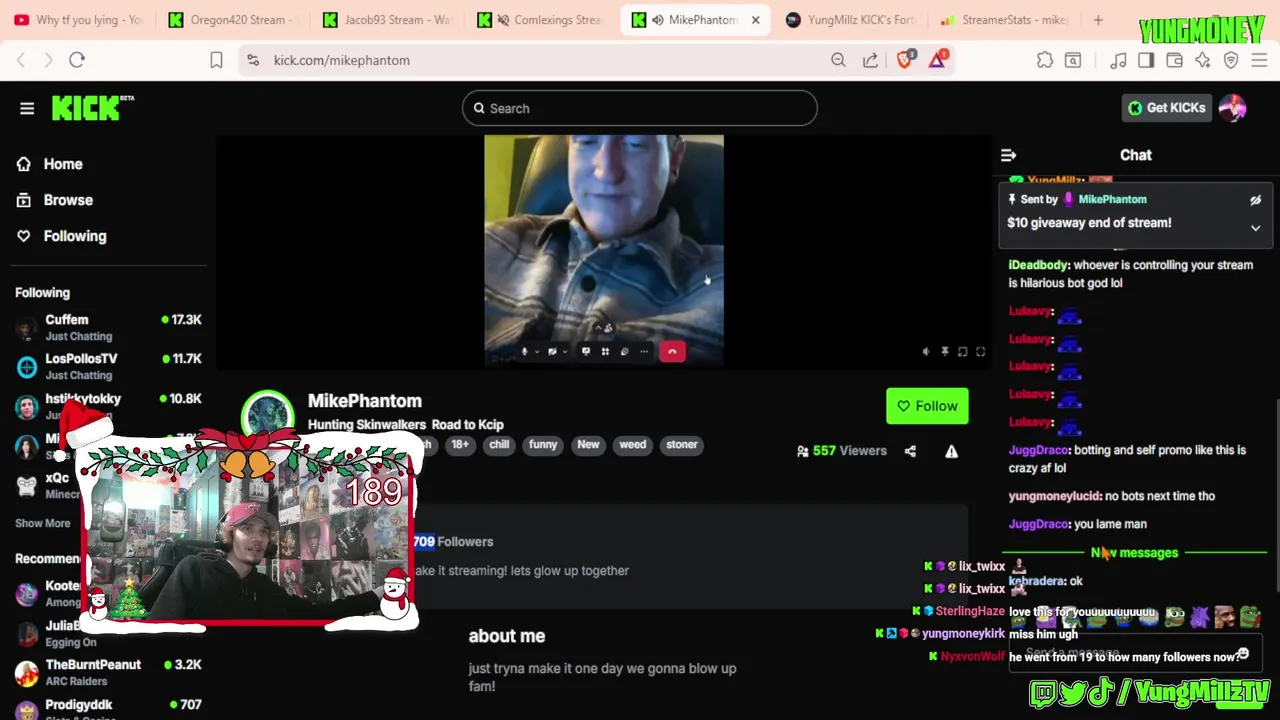Toggle the browser sidebar panel icon
Viewport: 1280px width, 720px height.
click(1146, 60)
